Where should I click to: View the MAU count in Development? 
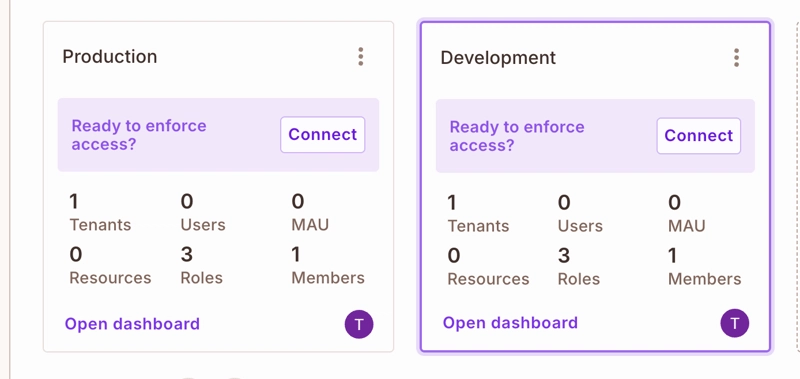click(x=687, y=214)
